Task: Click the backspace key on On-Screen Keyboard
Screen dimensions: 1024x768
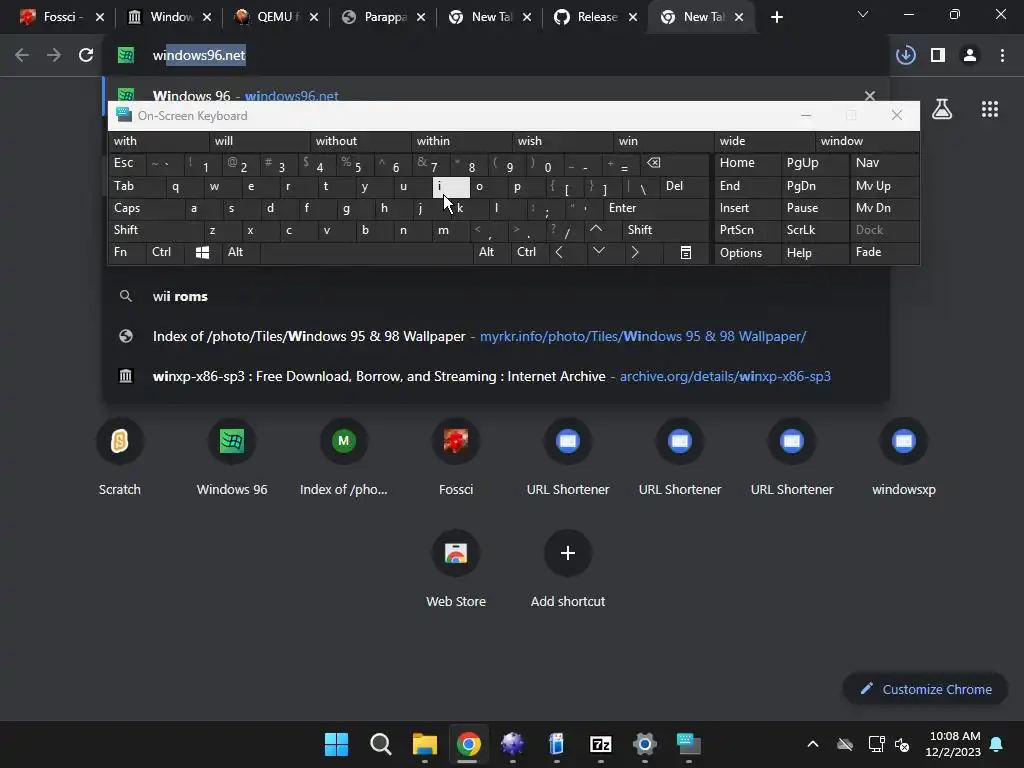Action: pos(674,163)
